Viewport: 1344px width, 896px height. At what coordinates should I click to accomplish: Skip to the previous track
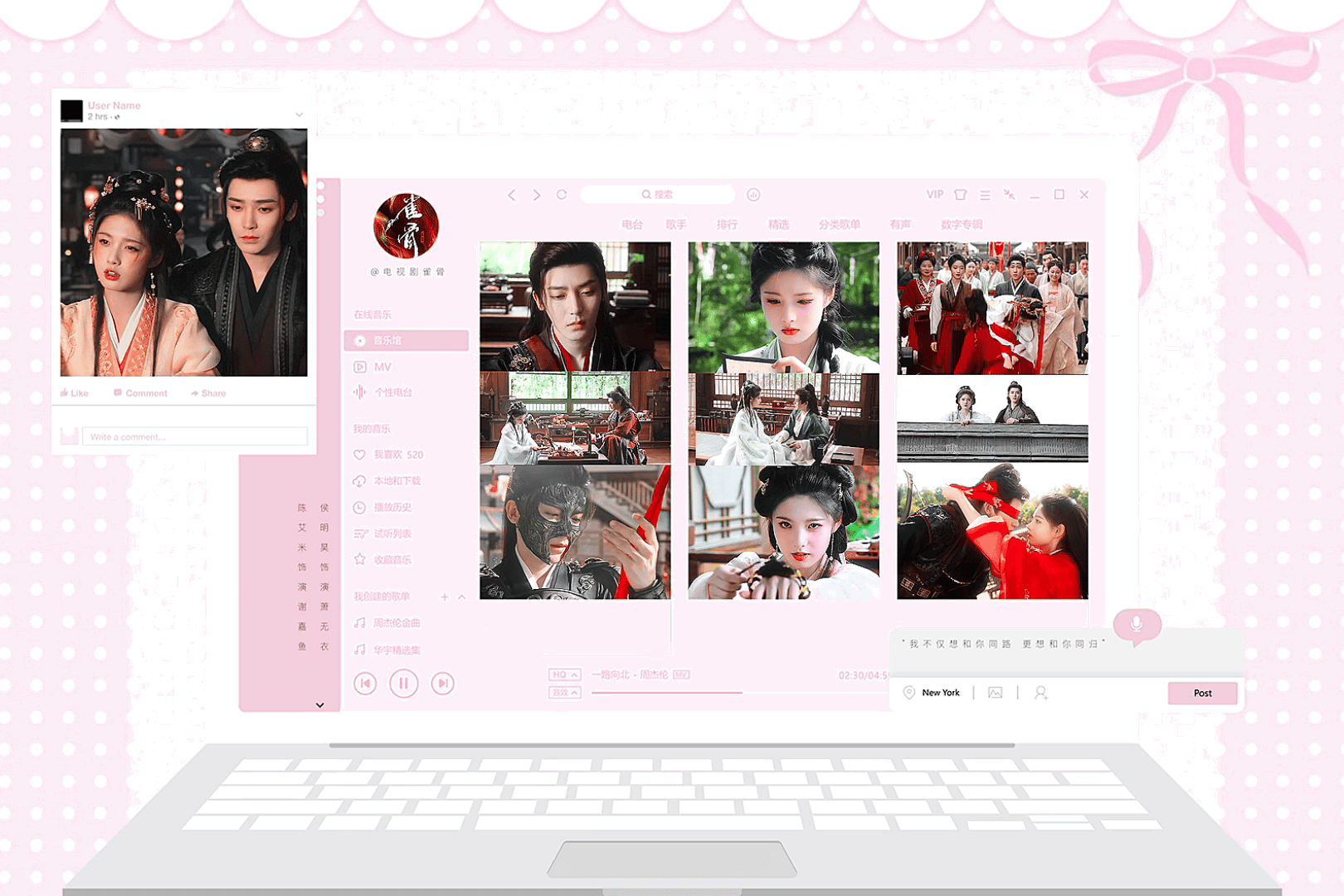point(365,684)
